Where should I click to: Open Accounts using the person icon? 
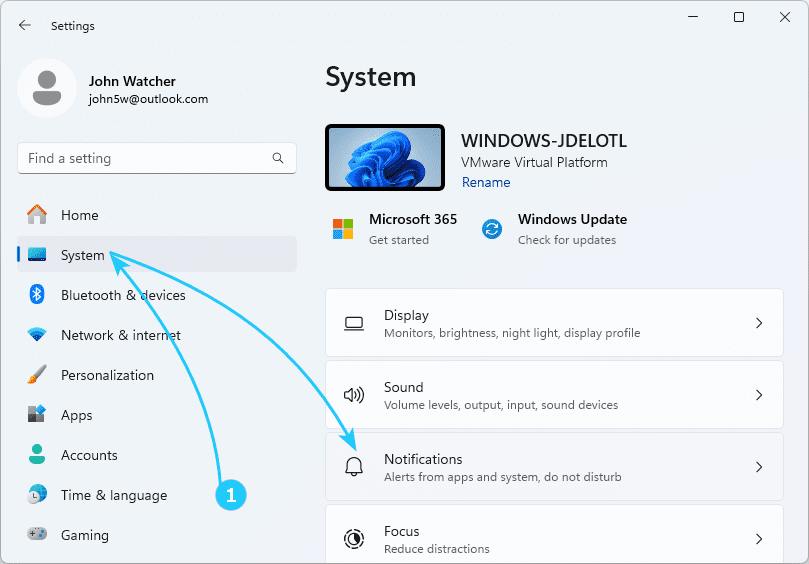pyautogui.click(x=37, y=455)
